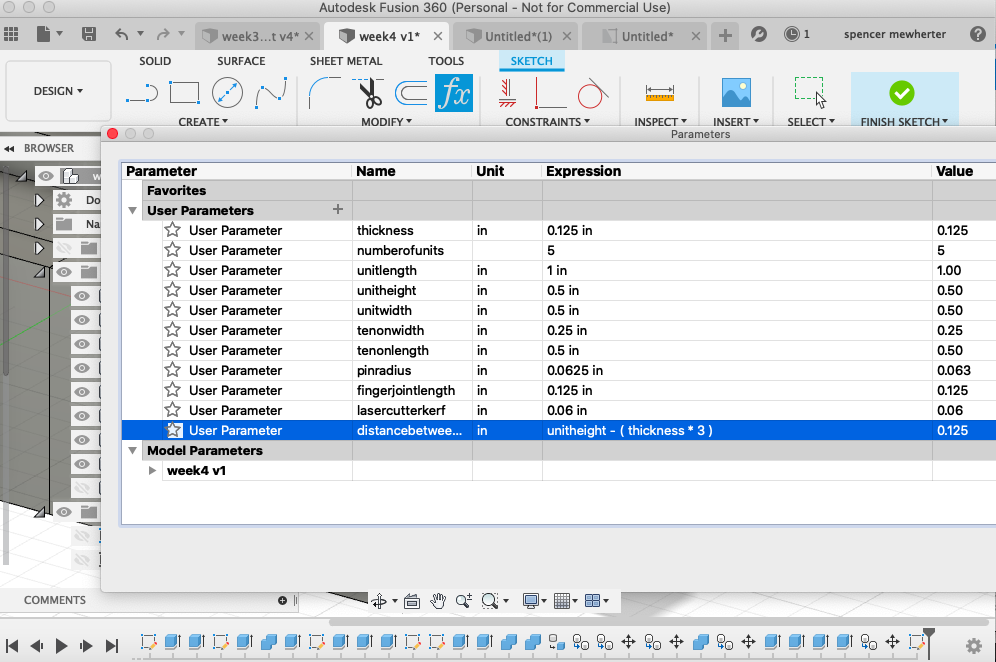Select the Fillet tool in Modify

(x=324, y=93)
